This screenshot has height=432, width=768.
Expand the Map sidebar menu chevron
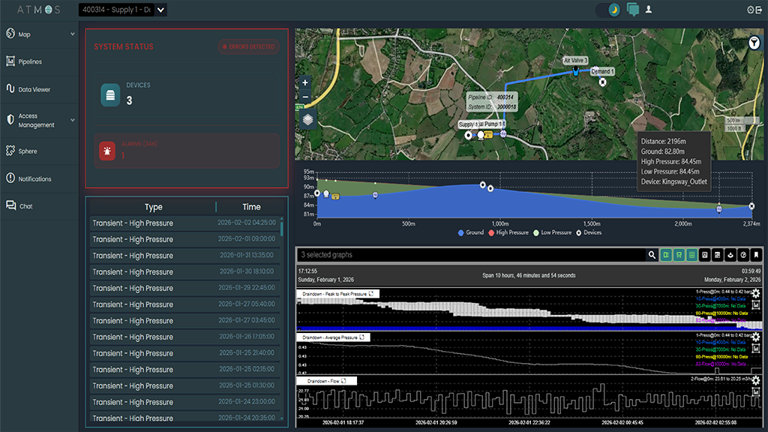click(74, 34)
